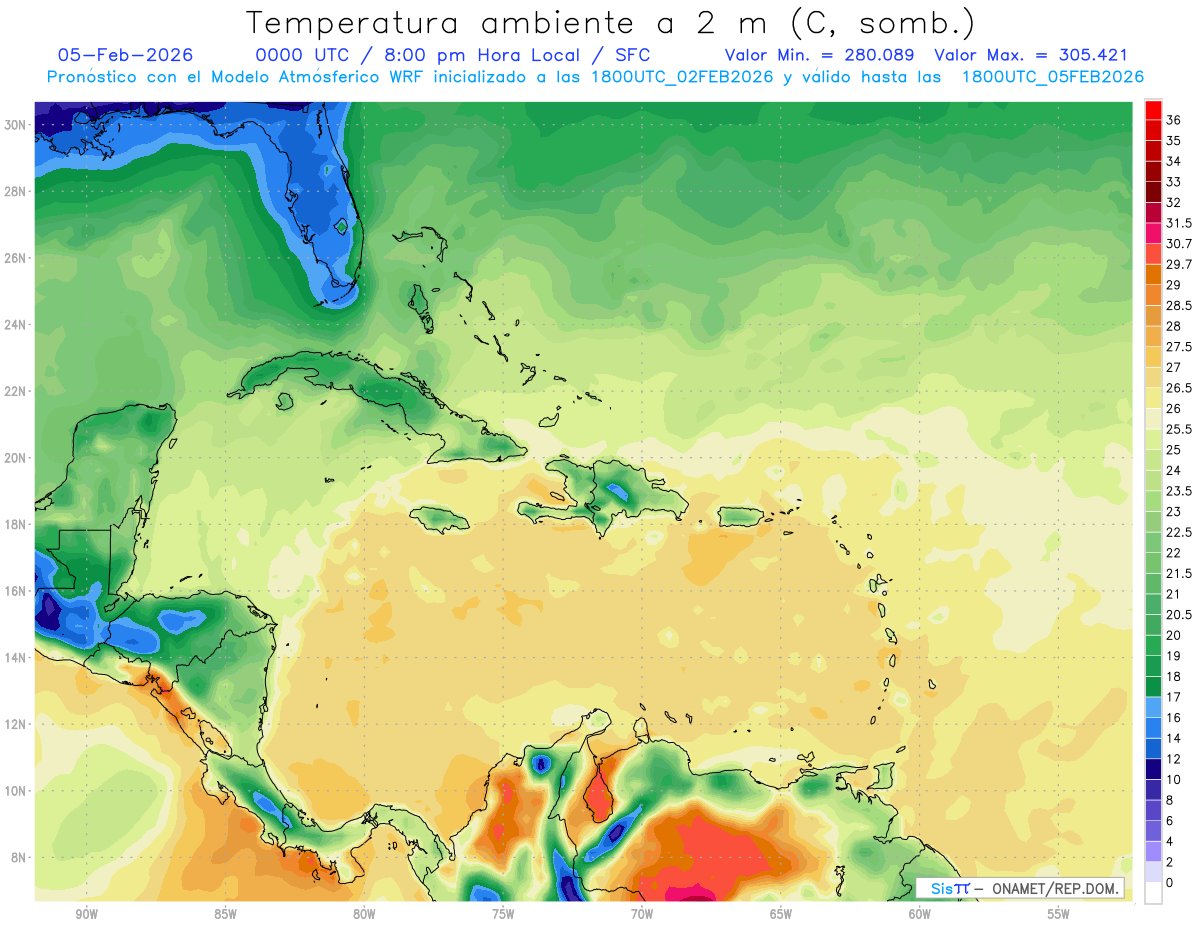Click the '10N' latitude label

(16, 791)
